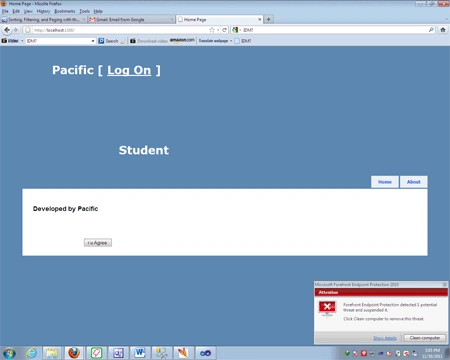The width and height of the screenshot is (450, 360).
Task: Click the Home navigation tab on the page
Action: point(385,182)
